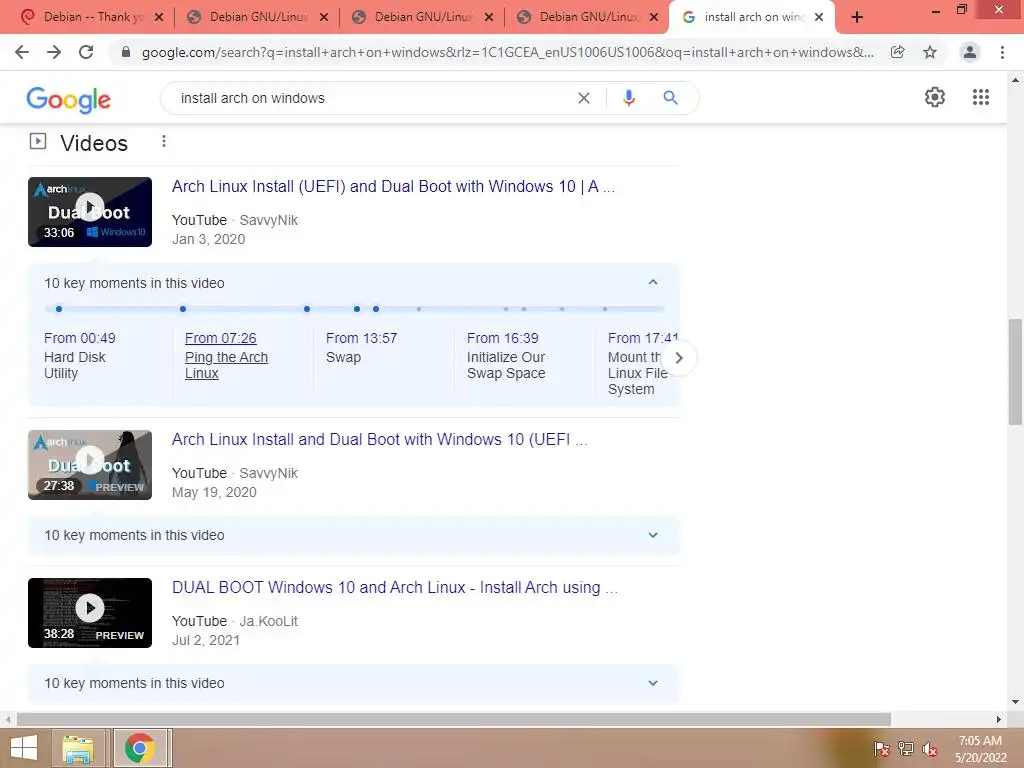Play the 38:28 preview video thumbnail
The width and height of the screenshot is (1024, 768).
[90, 613]
